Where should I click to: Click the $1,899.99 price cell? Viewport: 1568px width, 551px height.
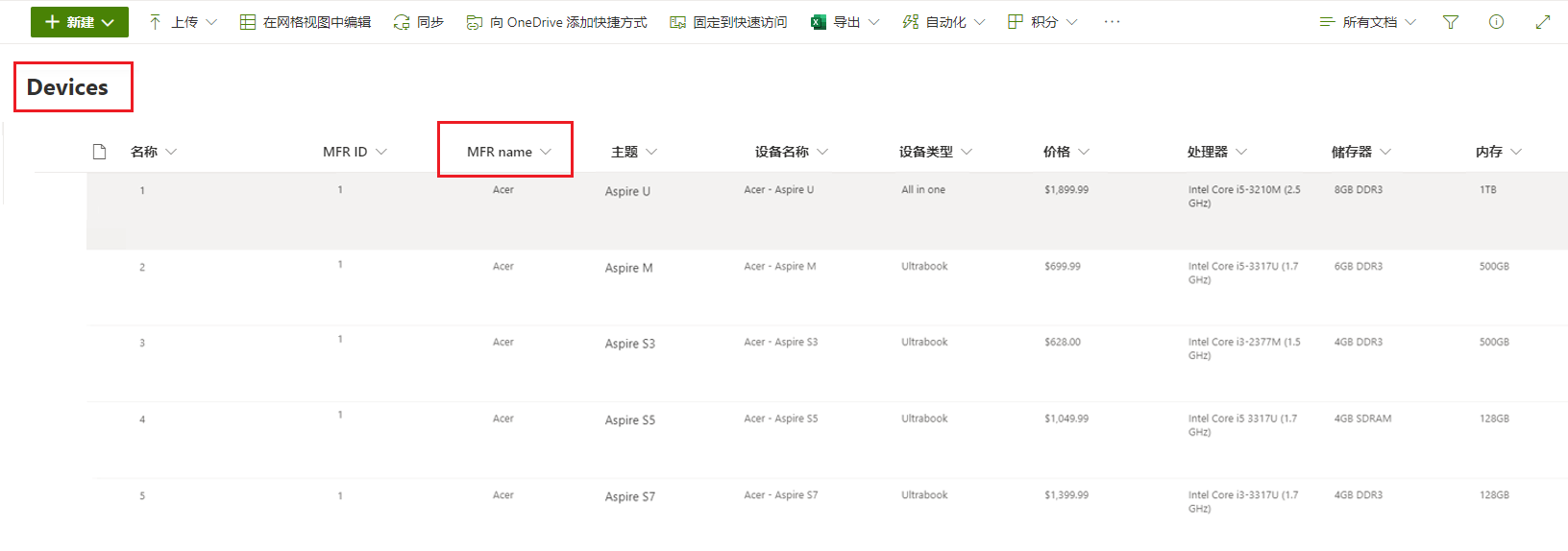click(1066, 190)
